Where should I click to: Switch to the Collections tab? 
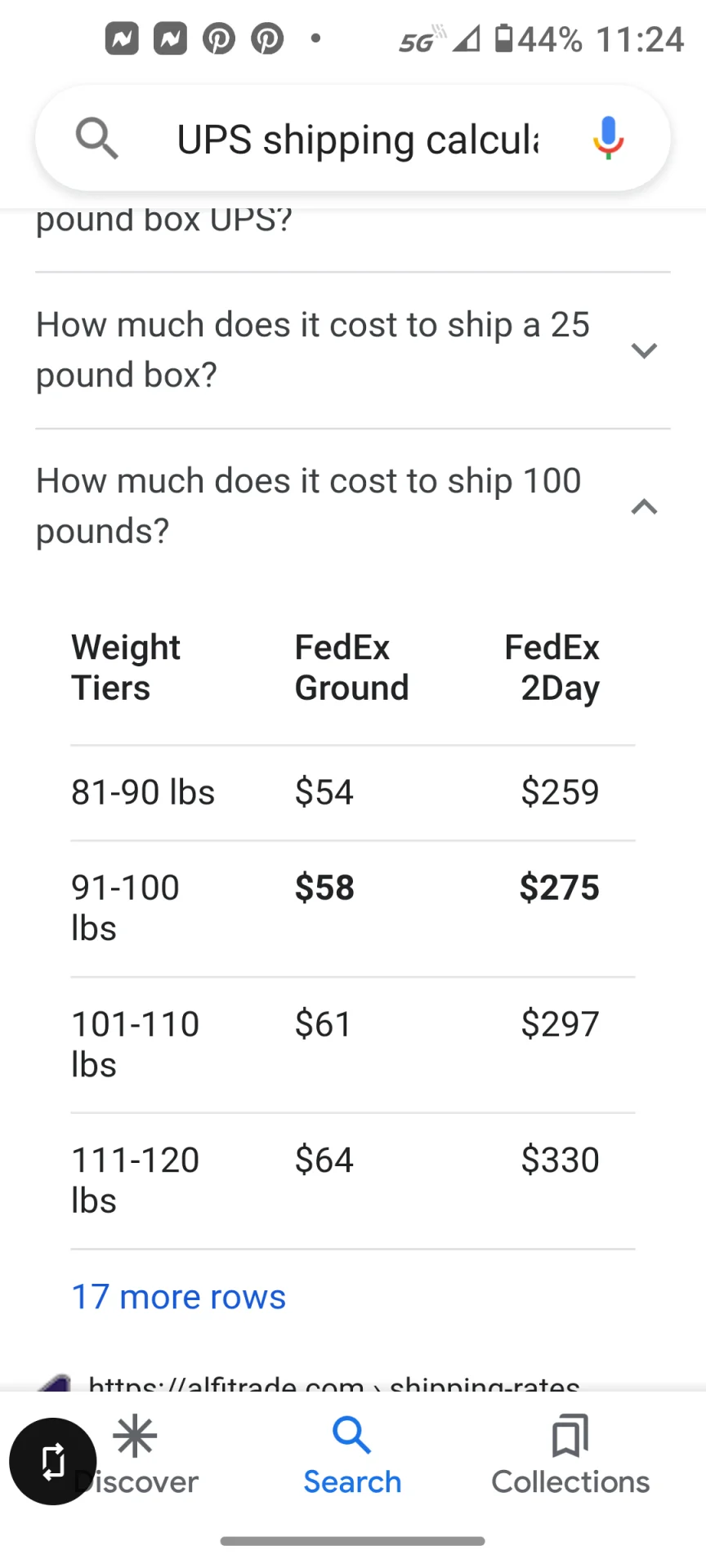tap(570, 1456)
